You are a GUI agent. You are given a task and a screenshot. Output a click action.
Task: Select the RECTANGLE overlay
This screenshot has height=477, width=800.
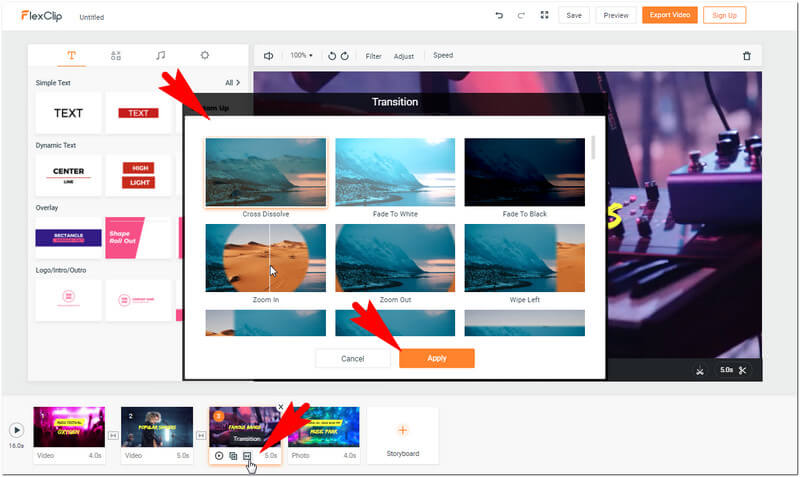coord(68,238)
